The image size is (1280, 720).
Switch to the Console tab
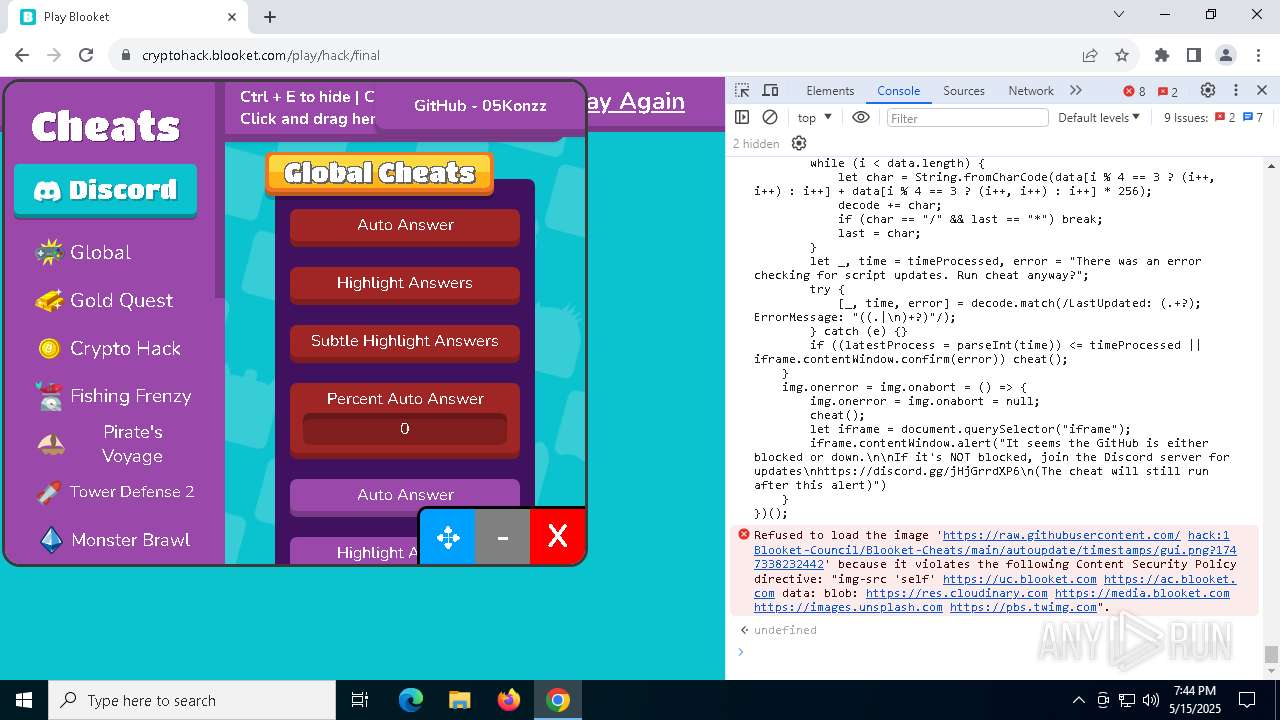point(898,90)
